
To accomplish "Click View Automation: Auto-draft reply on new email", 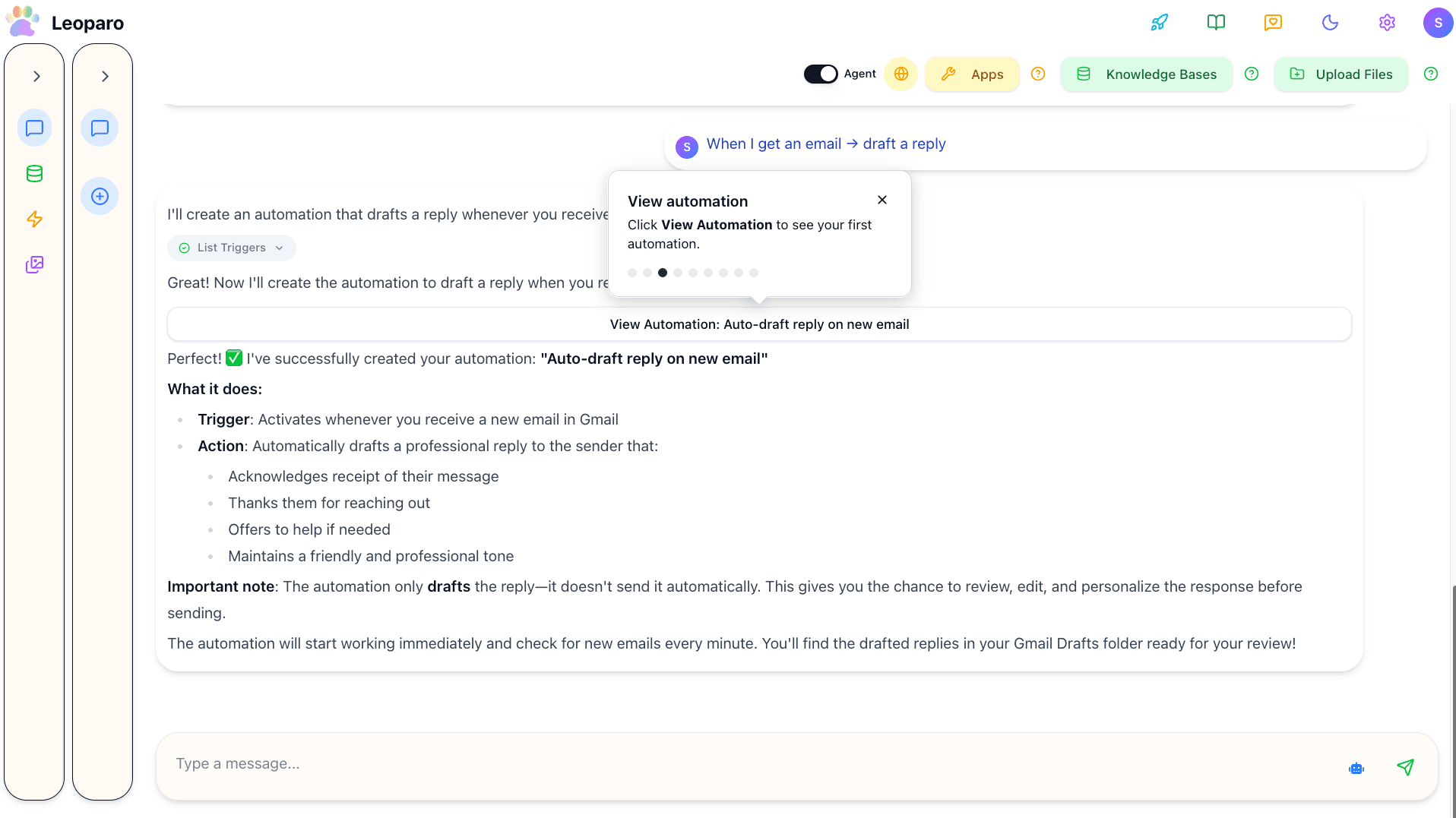I will point(759,324).
